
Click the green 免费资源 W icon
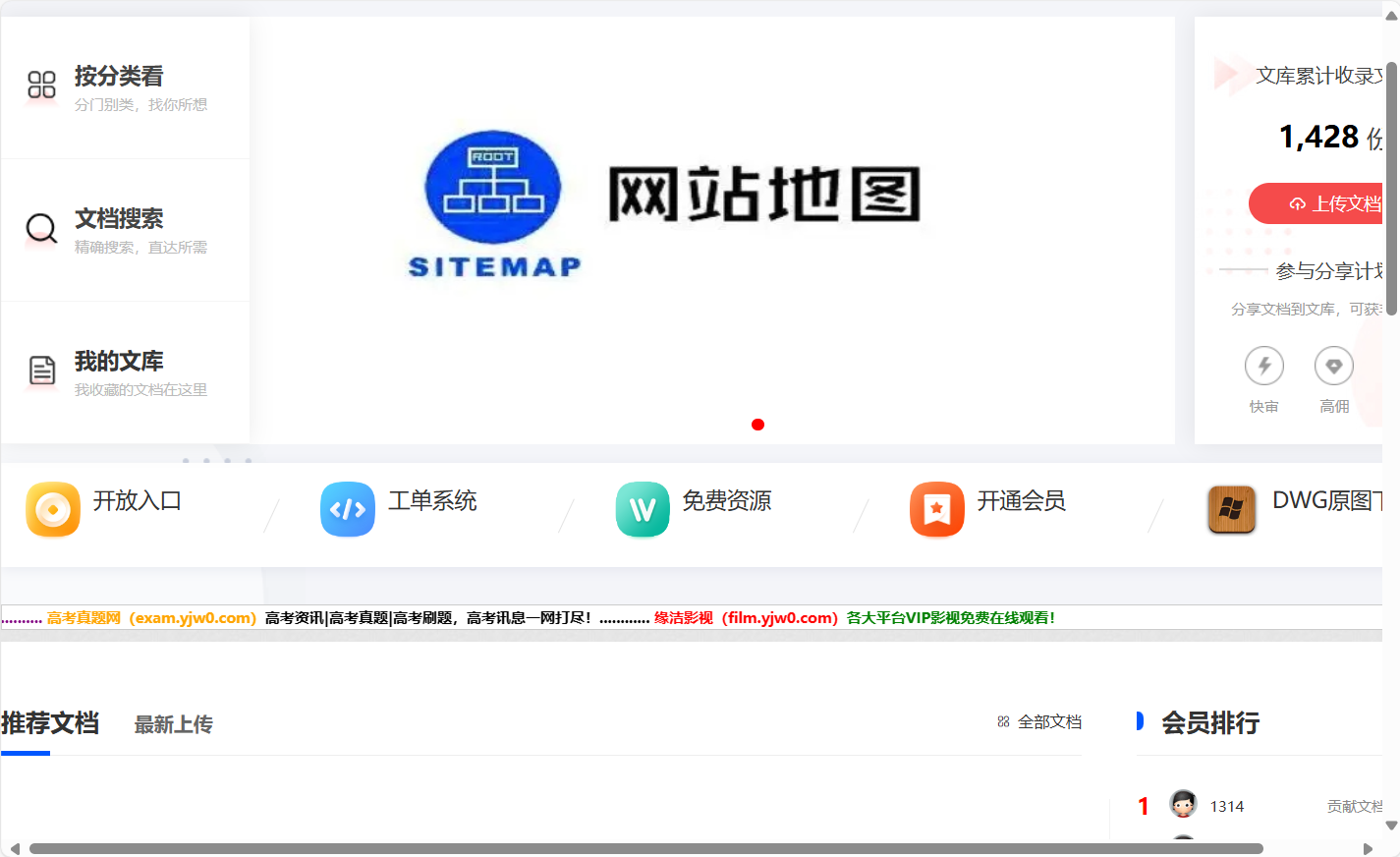pos(643,509)
